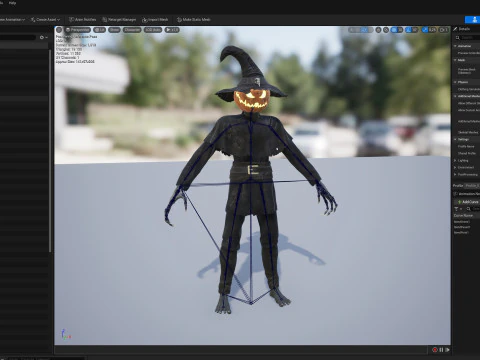Open the Create Asset dropdown
Viewport: 480px width, 360px height.
[46, 20]
